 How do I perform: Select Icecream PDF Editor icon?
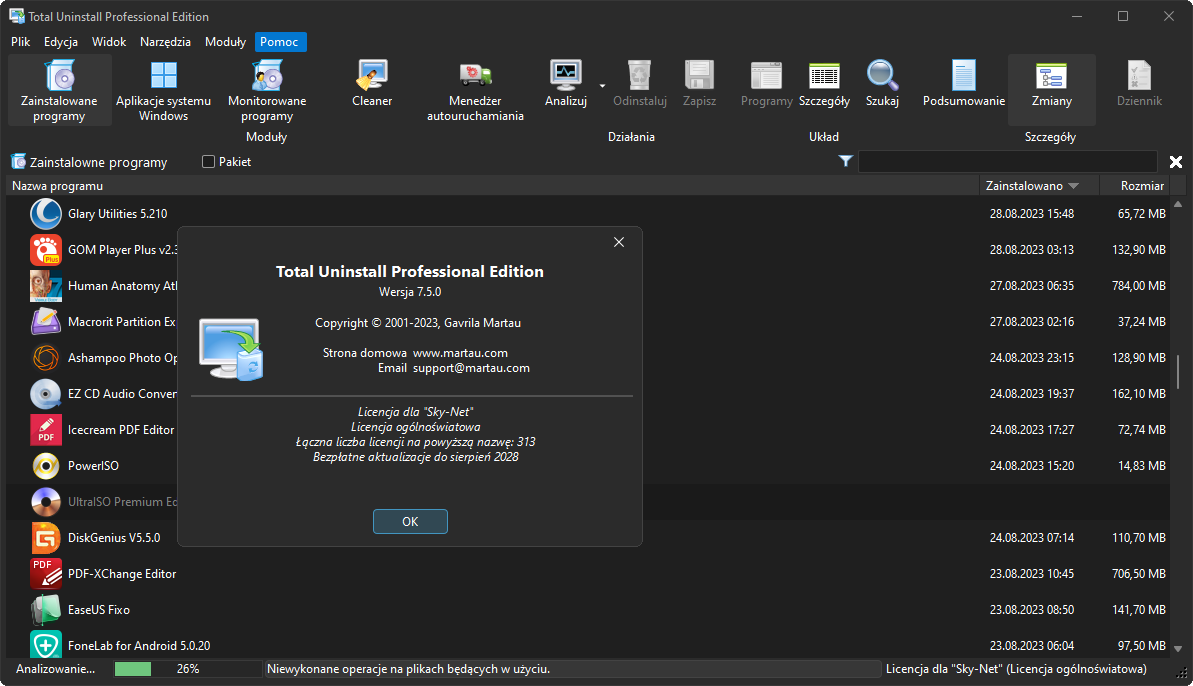coord(46,430)
